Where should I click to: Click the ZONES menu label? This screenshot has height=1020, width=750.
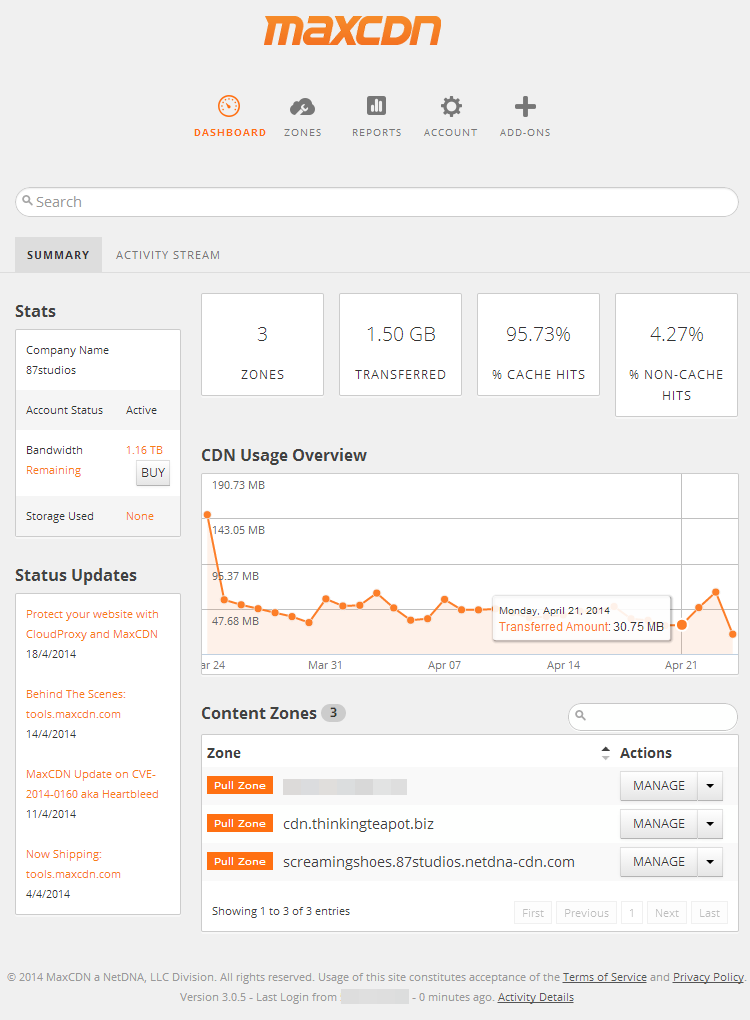coord(302,133)
